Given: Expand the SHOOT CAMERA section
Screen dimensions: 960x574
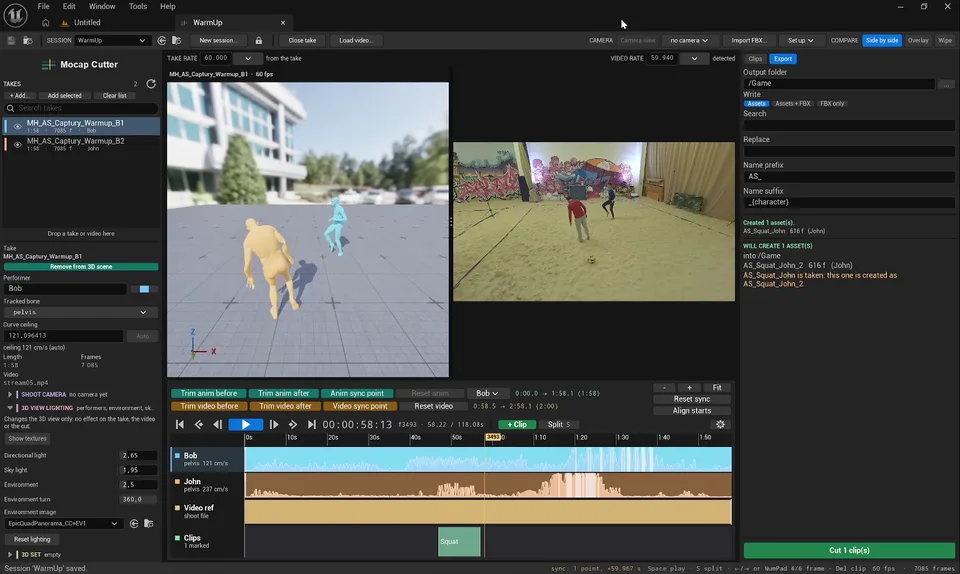Looking at the screenshot, I should 10,395.
